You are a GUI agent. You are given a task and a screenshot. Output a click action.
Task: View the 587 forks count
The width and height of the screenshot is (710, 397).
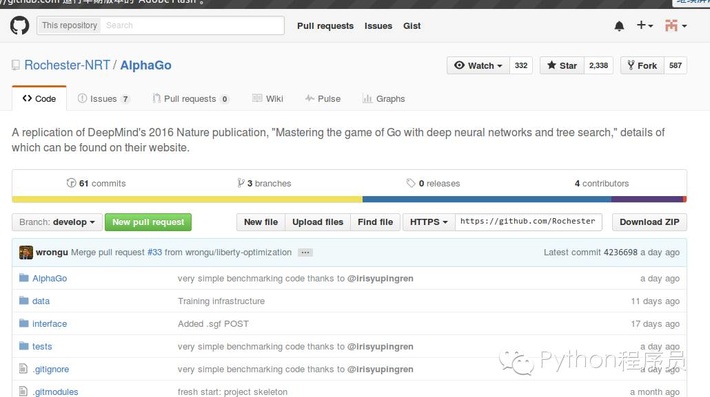pyautogui.click(x=675, y=66)
